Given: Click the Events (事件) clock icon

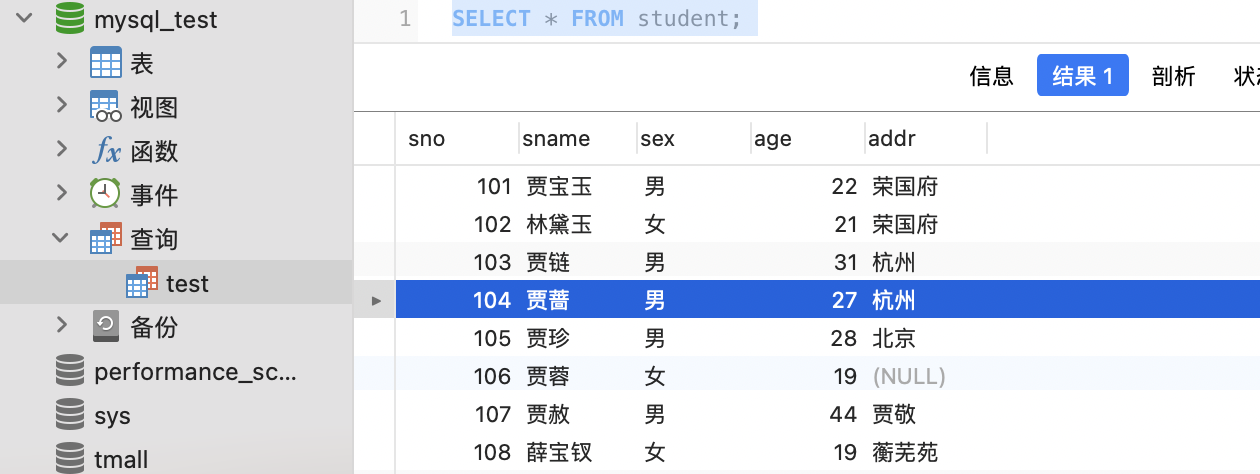Looking at the screenshot, I should 105,194.
